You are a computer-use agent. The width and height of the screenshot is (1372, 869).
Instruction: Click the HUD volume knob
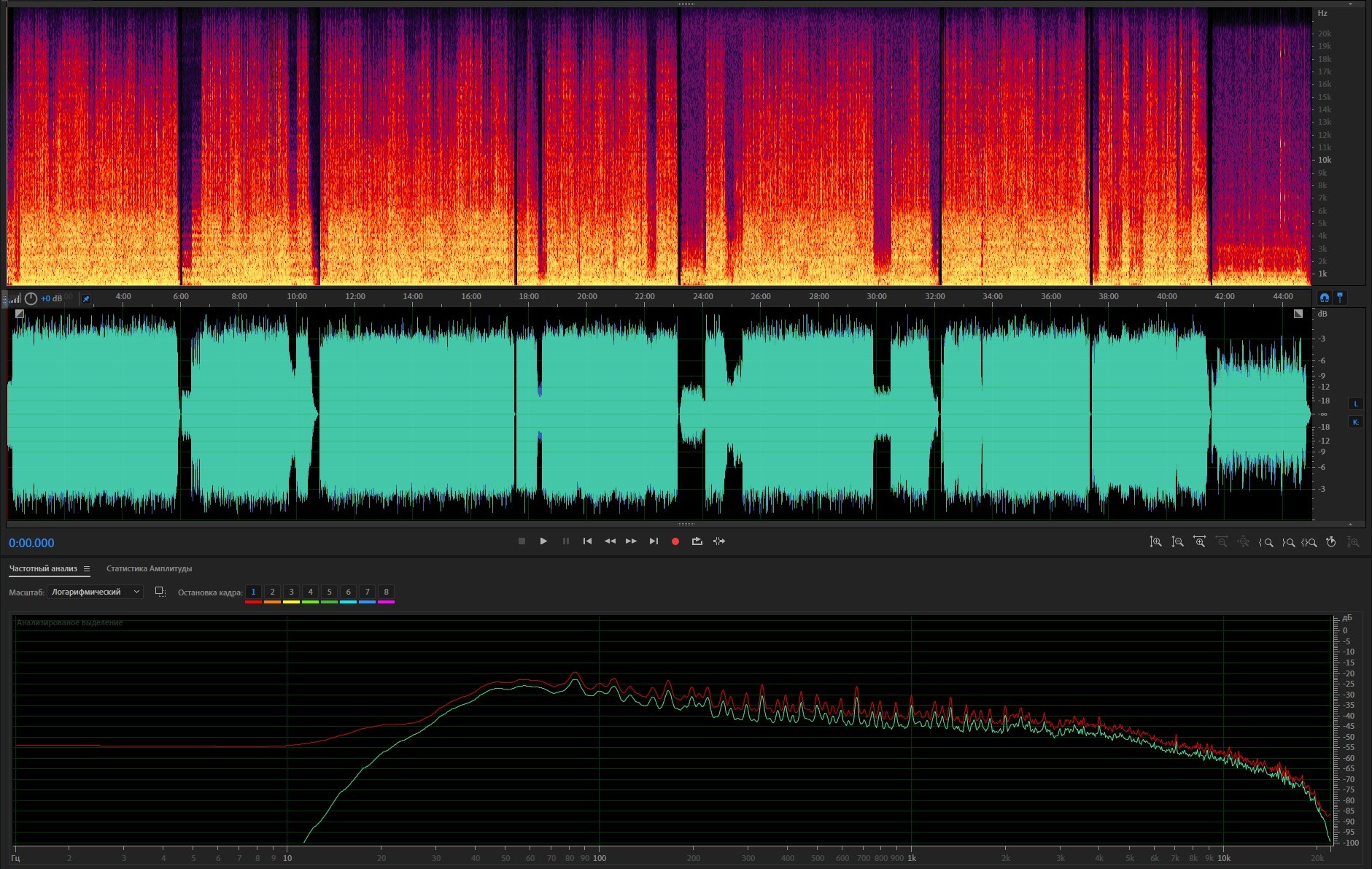point(31,298)
